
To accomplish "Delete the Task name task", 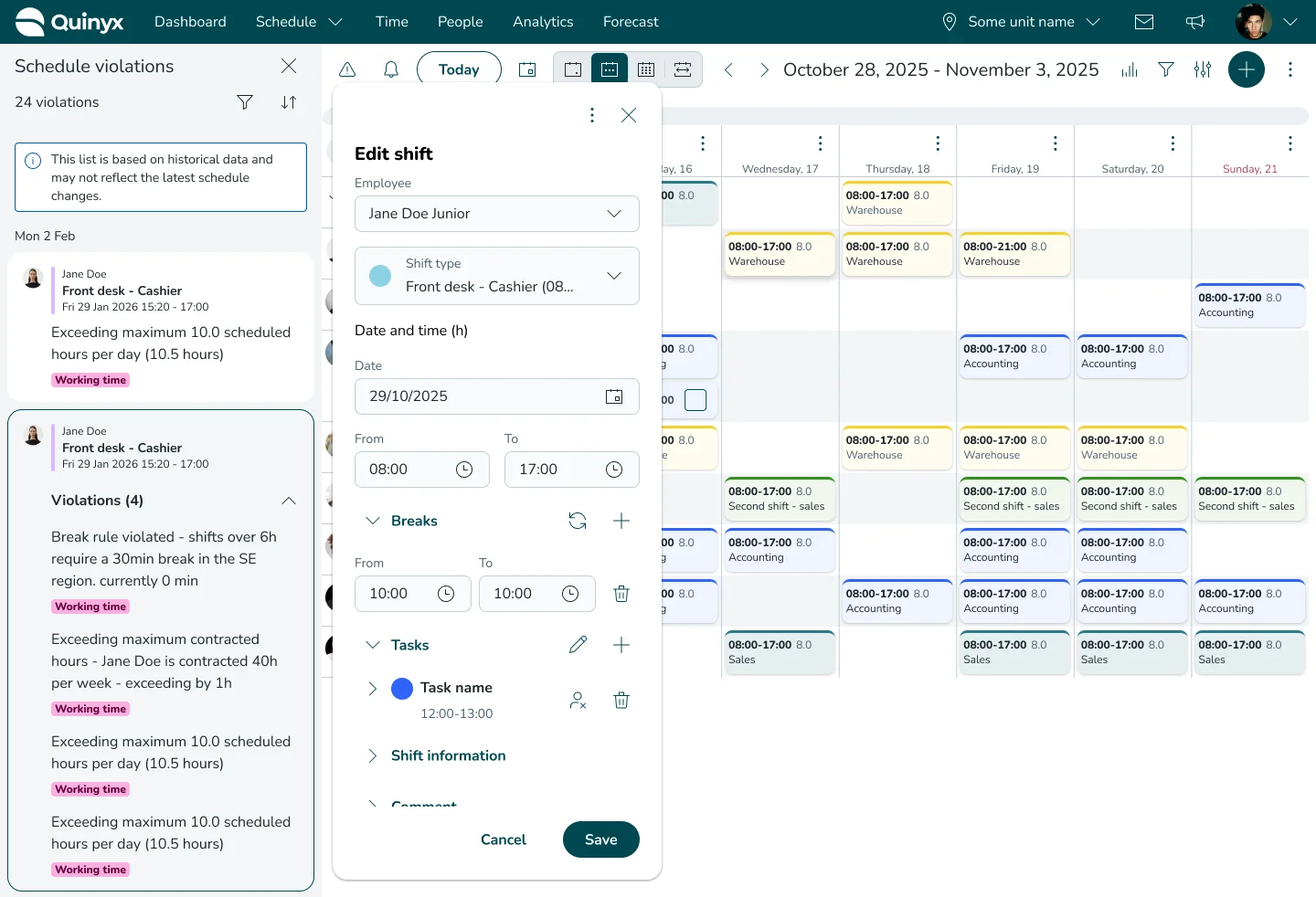I will click(x=621, y=701).
